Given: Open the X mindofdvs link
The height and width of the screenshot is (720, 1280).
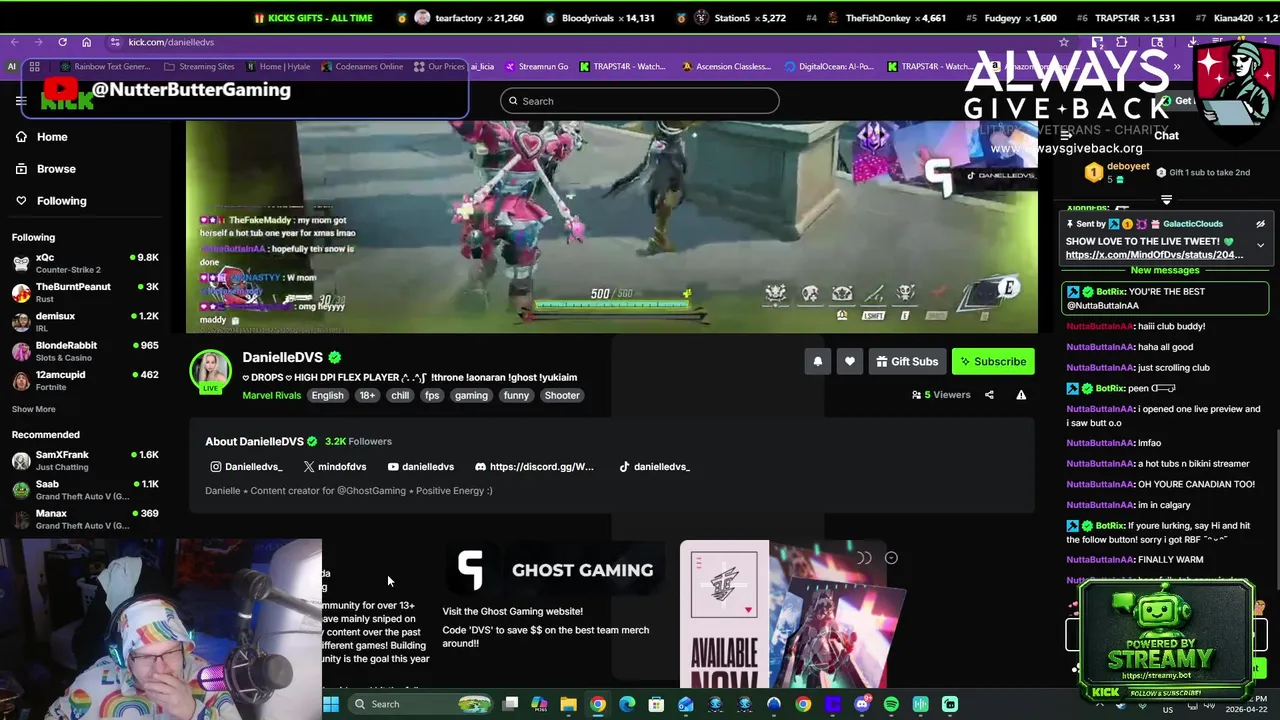Looking at the screenshot, I should pos(335,467).
